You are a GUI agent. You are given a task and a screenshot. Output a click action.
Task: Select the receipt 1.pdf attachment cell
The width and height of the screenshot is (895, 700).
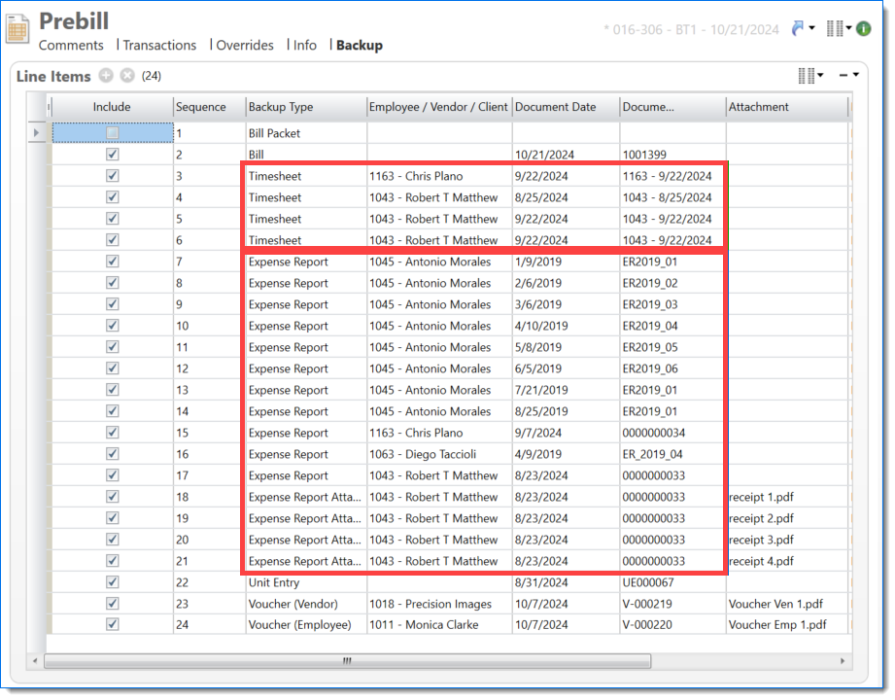[762, 497]
